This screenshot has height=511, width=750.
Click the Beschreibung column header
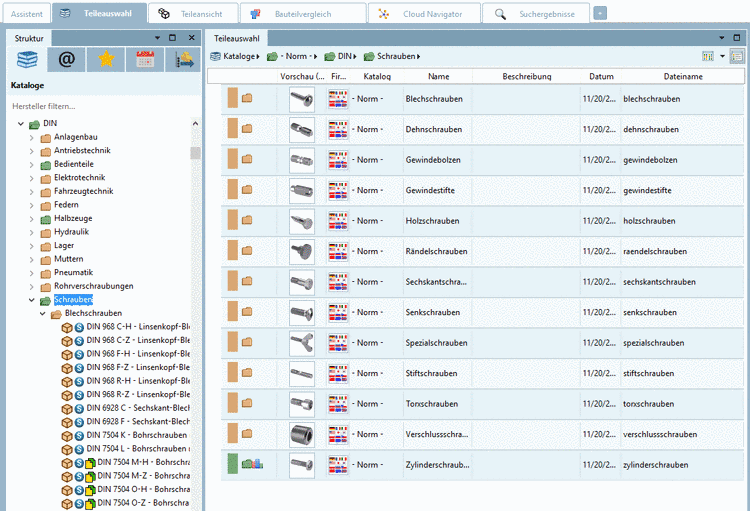[x=527, y=77]
